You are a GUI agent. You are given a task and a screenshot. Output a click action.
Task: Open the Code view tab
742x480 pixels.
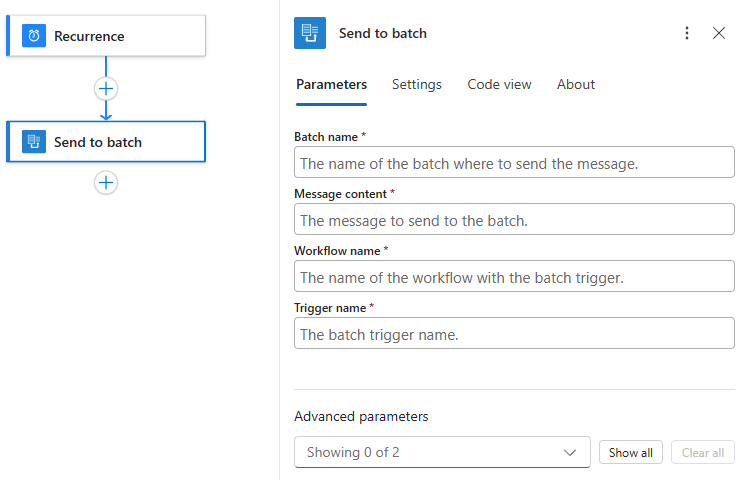[499, 84]
